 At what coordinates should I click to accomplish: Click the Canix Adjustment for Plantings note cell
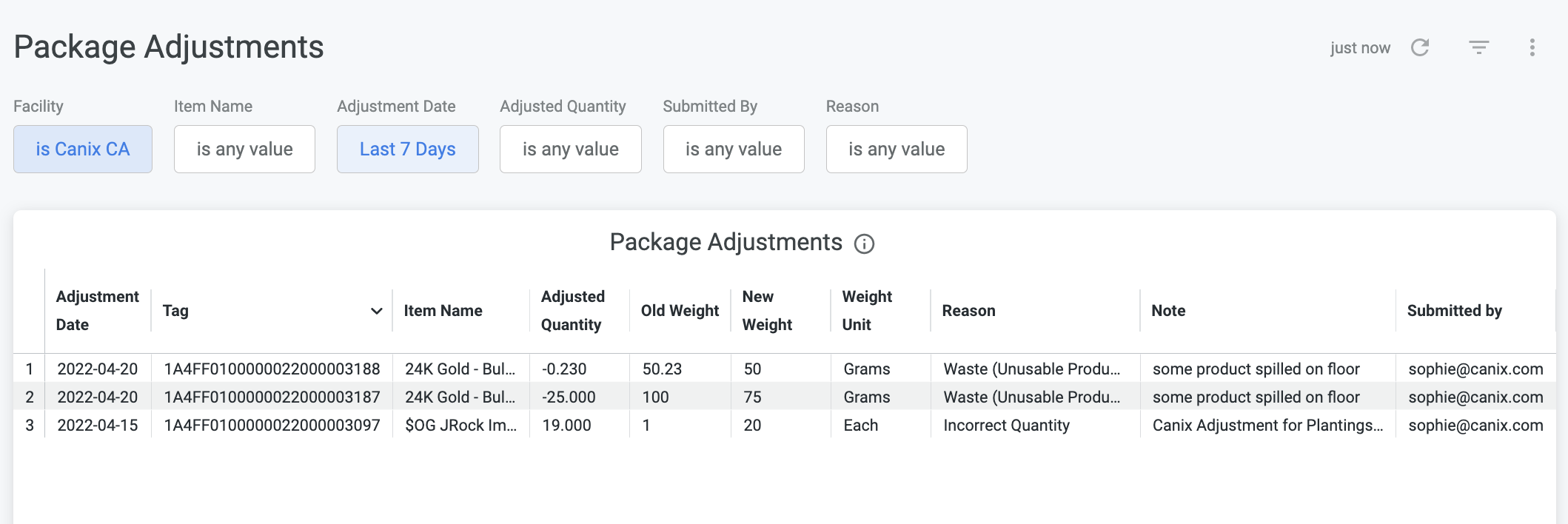(x=1267, y=425)
